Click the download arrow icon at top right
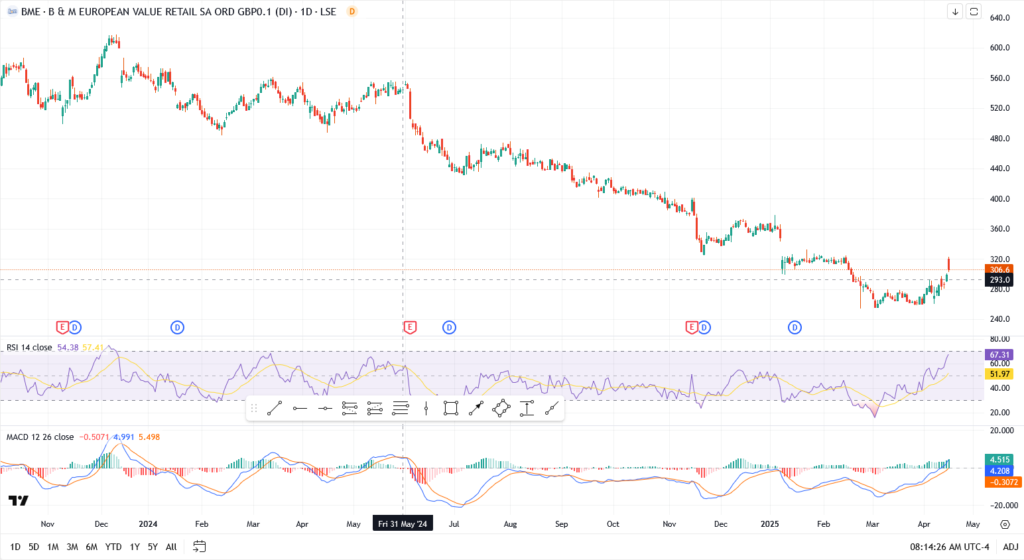Image resolution: width=1024 pixels, height=560 pixels. point(955,12)
